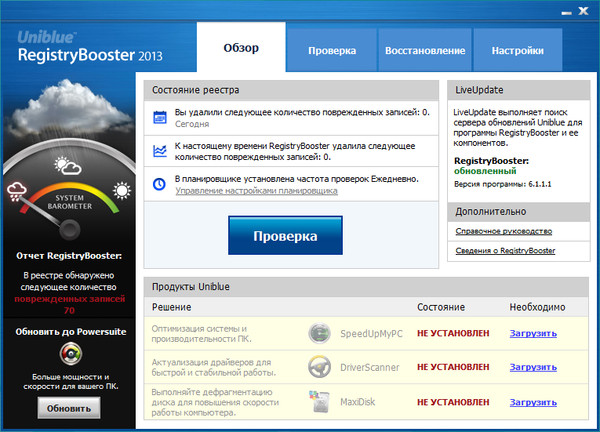Click the SpeedUpMyPC product icon
The width and height of the screenshot is (600, 432).
[319, 334]
